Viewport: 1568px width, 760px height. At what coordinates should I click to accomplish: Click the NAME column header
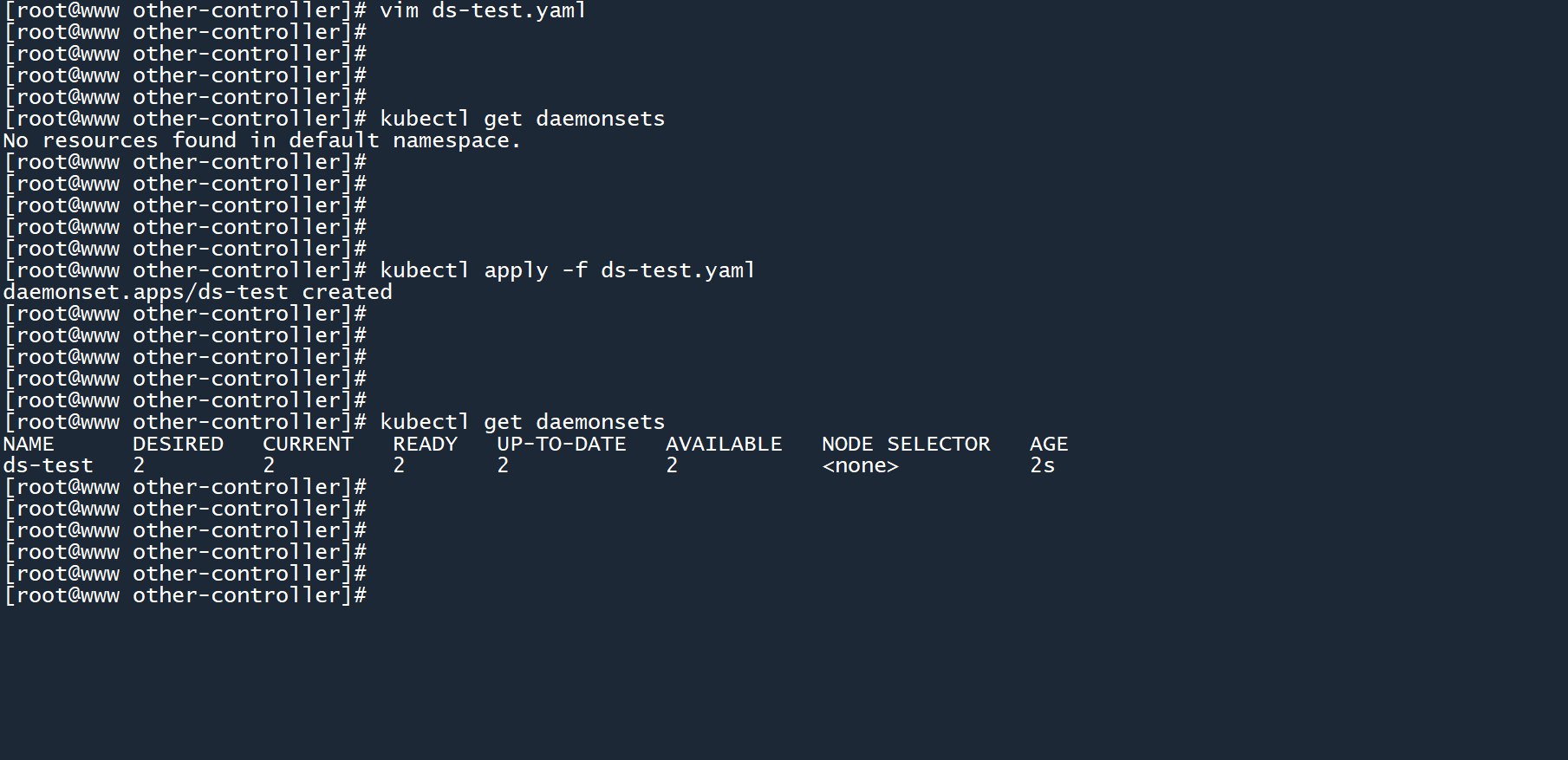29,444
